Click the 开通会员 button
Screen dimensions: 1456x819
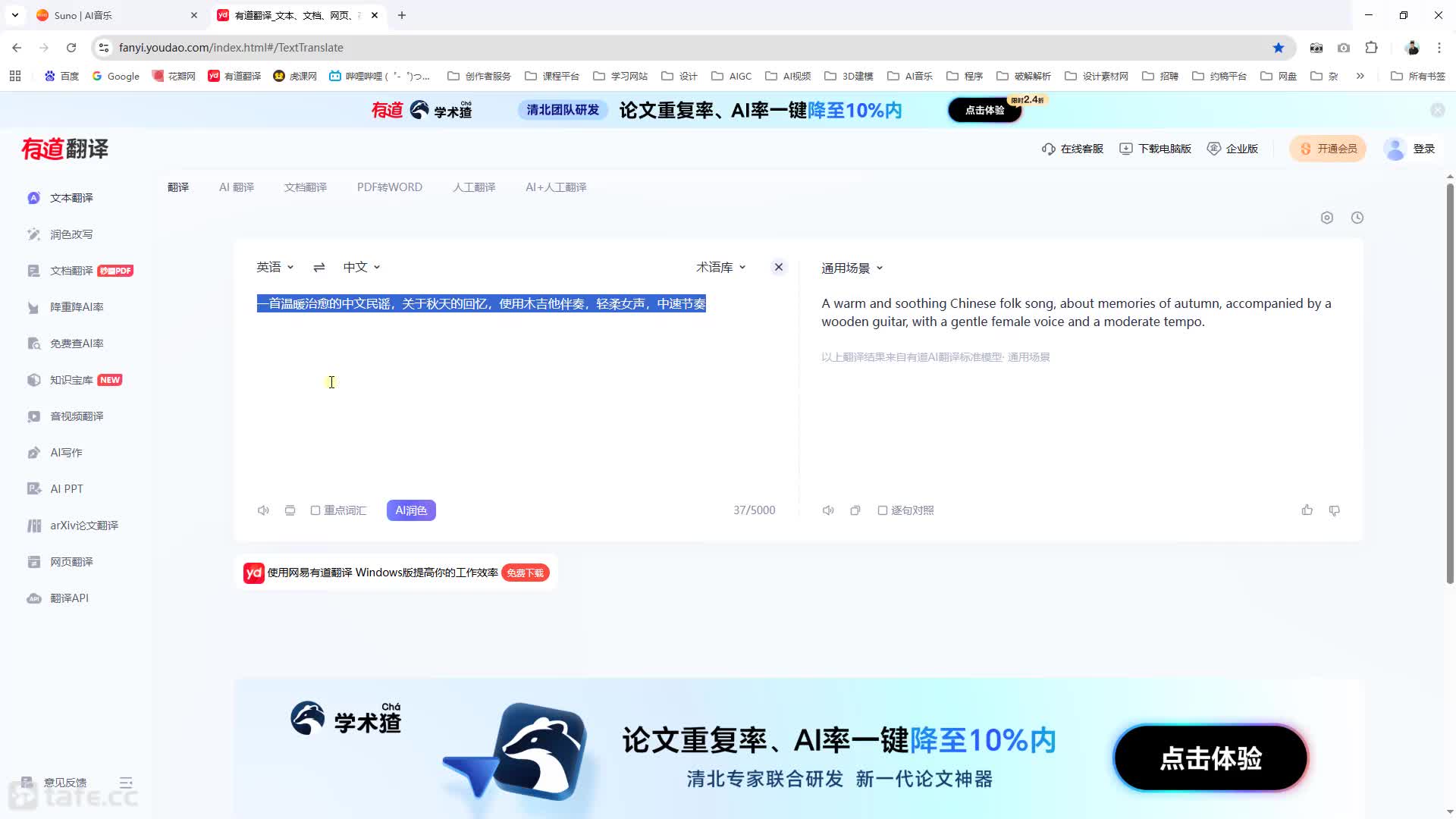click(1328, 149)
